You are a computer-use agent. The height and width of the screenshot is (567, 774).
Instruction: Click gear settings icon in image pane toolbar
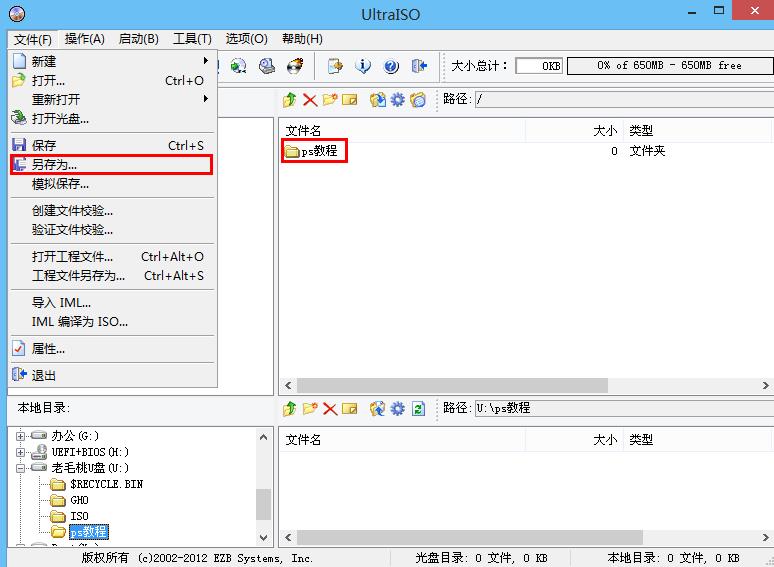point(398,99)
